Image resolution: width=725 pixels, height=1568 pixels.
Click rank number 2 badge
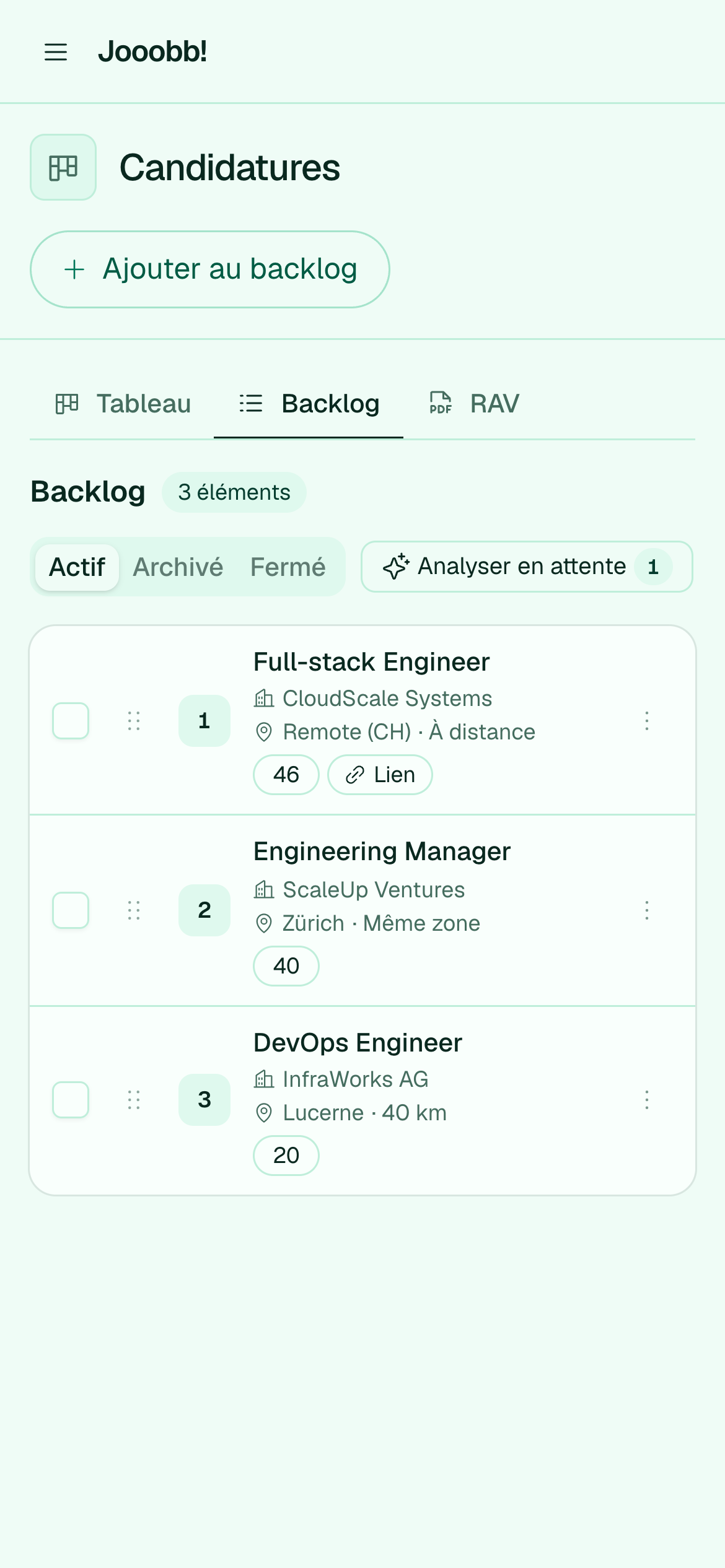click(204, 910)
